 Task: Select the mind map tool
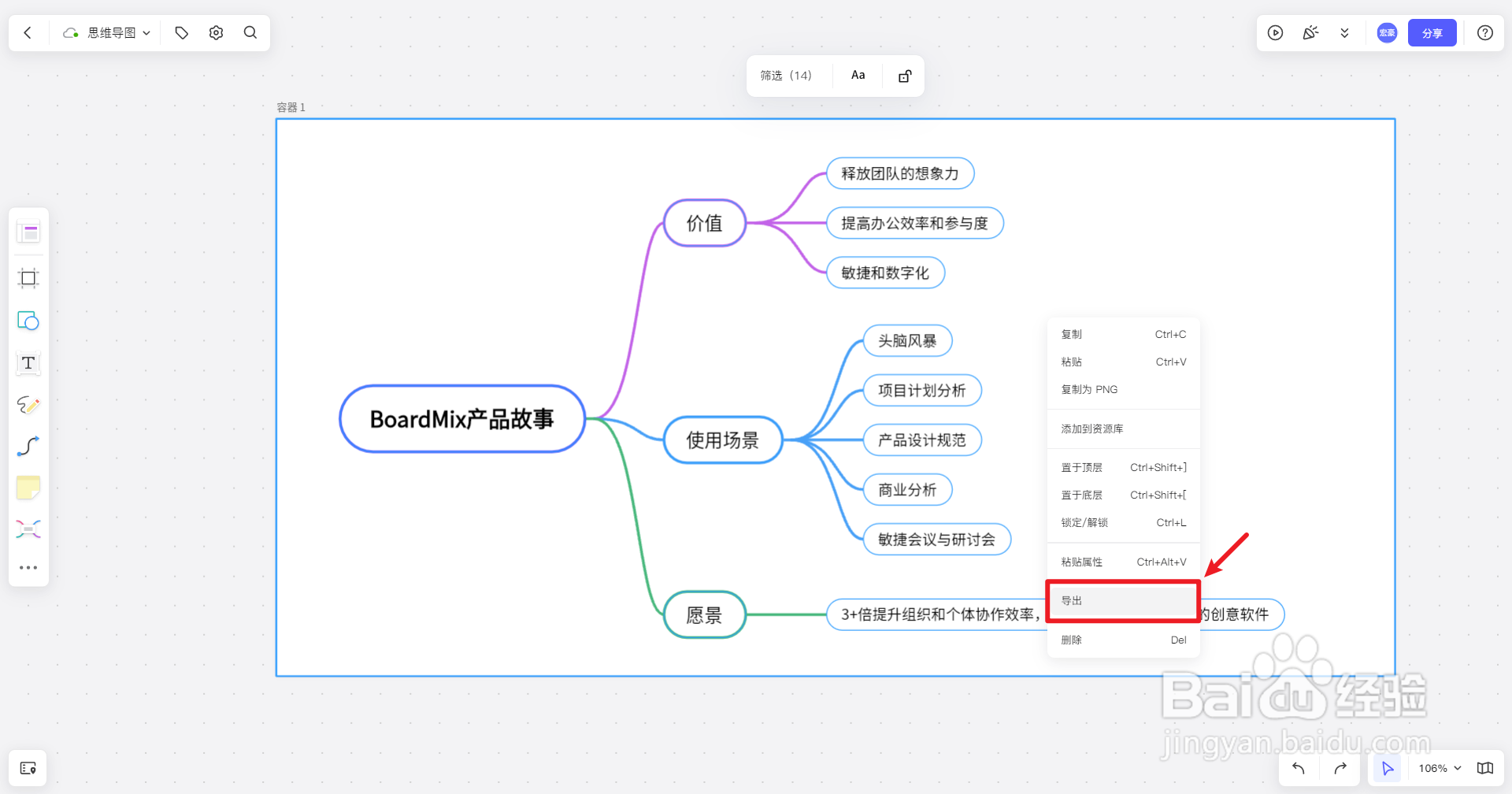[x=28, y=529]
